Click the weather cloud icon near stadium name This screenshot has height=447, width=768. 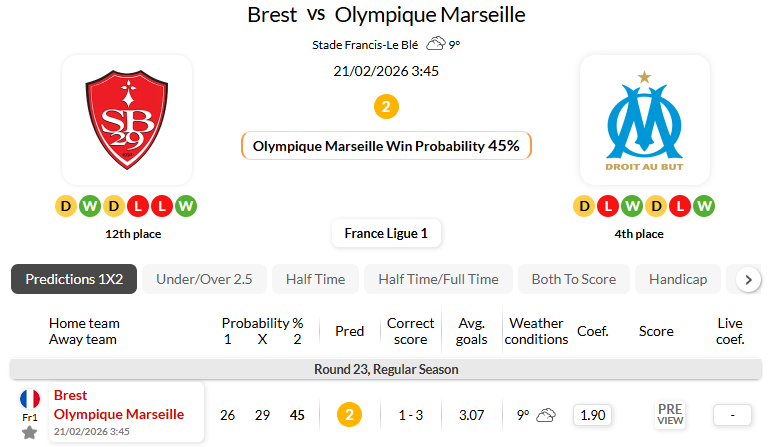pyautogui.click(x=435, y=44)
